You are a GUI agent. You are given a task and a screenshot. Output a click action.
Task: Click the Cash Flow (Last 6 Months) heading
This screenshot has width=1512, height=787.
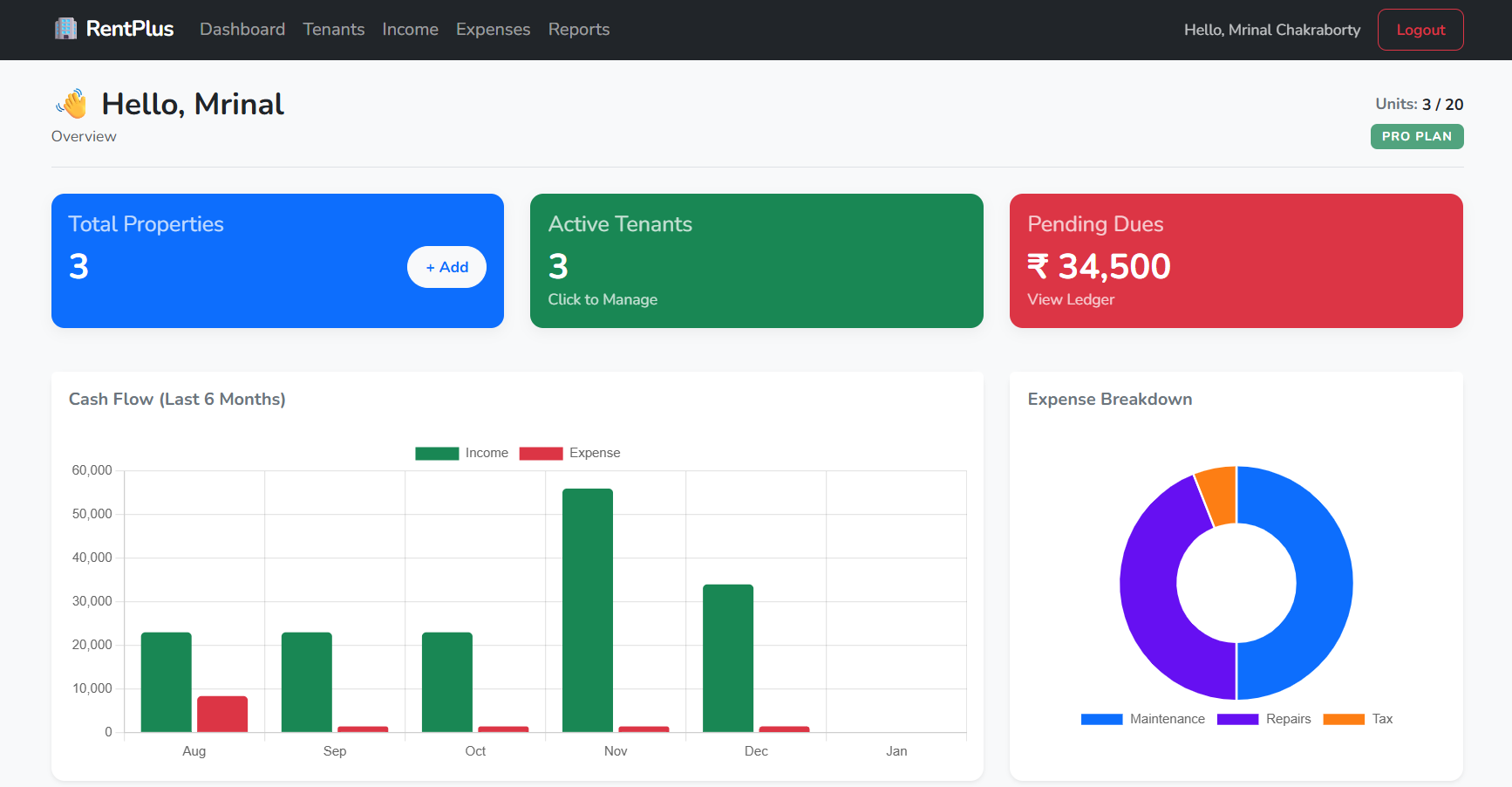(x=177, y=399)
